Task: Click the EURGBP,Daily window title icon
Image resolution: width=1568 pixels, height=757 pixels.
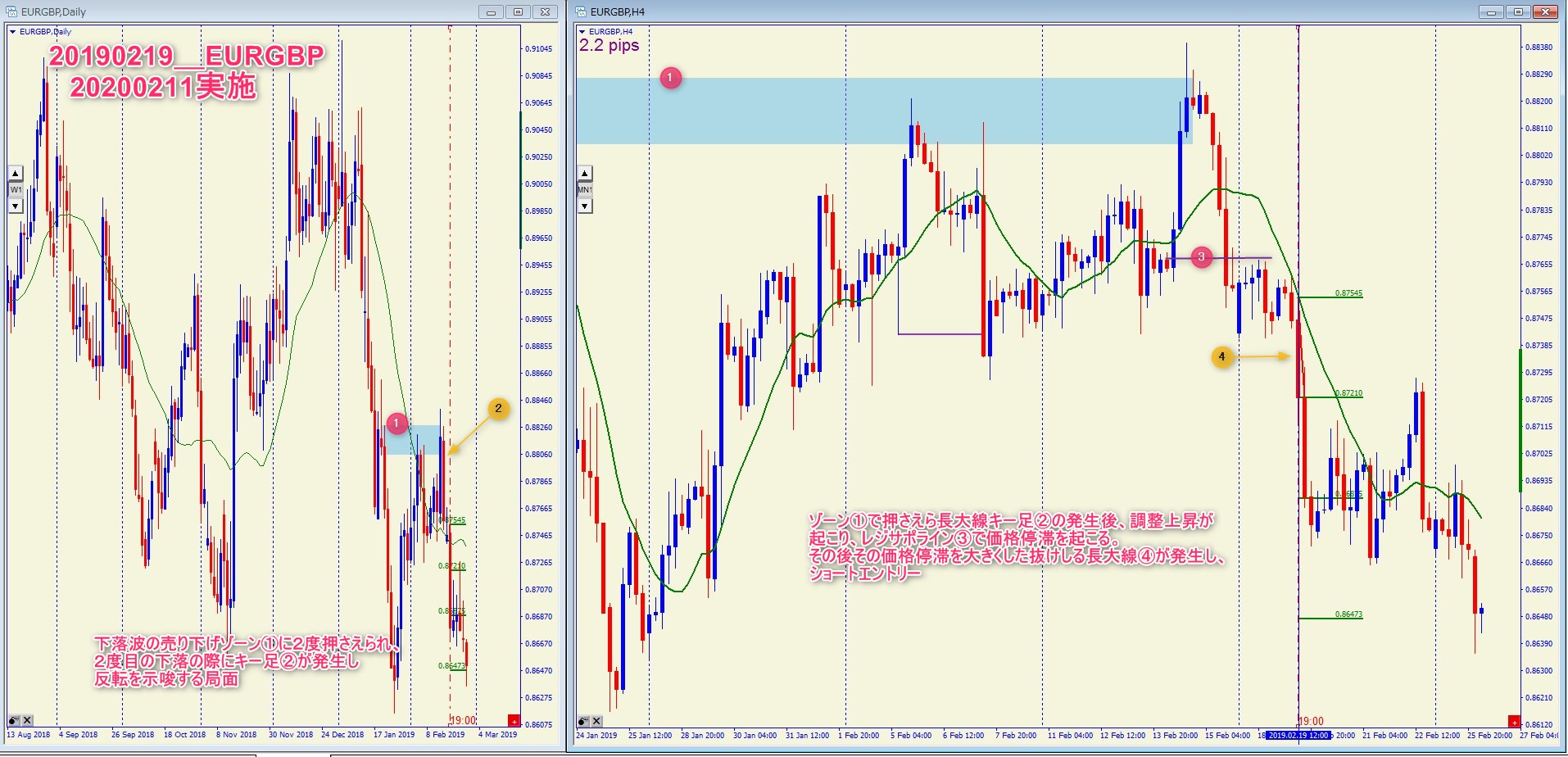Action: 11,11
